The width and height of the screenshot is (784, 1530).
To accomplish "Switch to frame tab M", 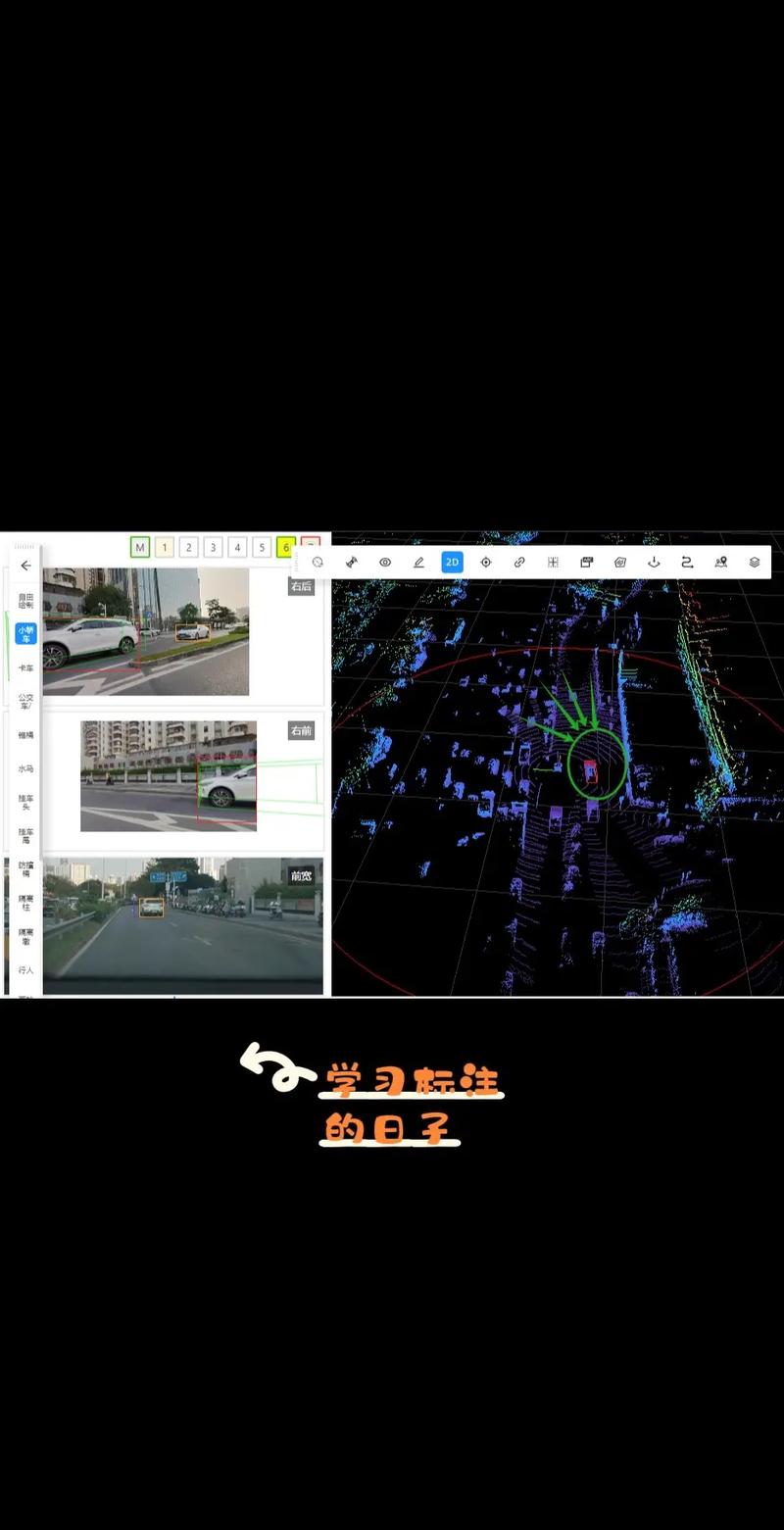I will [x=140, y=548].
